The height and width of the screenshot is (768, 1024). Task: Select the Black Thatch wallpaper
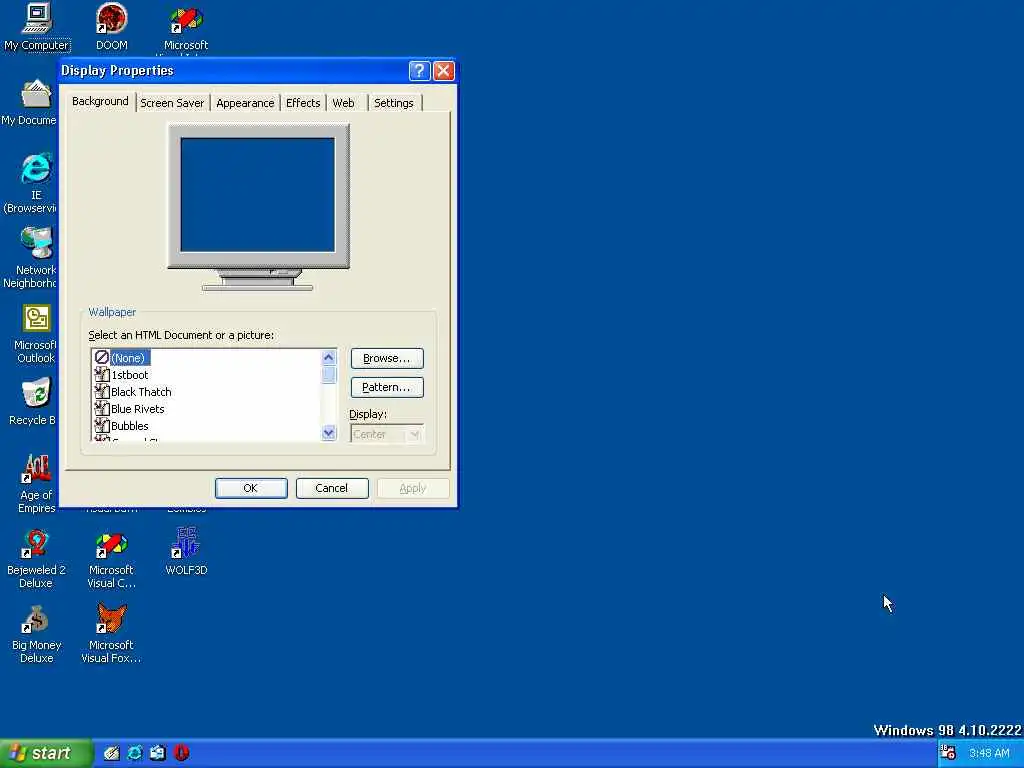click(x=133, y=392)
